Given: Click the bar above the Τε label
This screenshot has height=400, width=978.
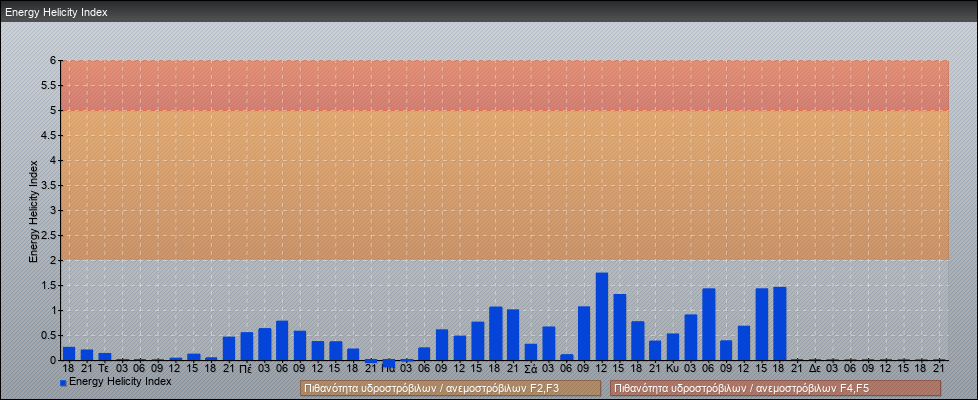Looking at the screenshot, I should tap(105, 357).
